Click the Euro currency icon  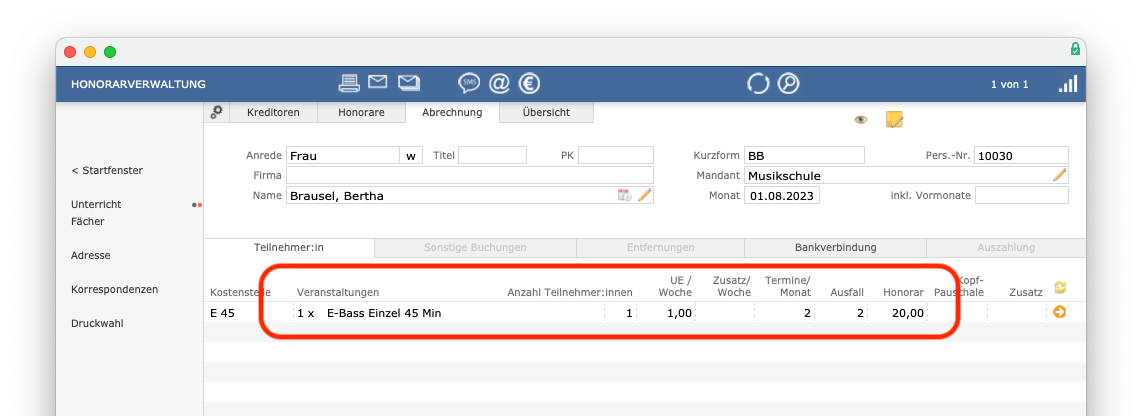point(529,84)
